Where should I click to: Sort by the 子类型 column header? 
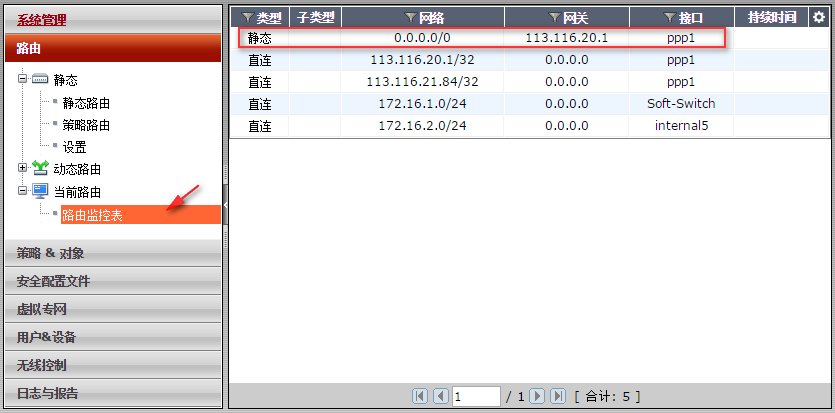pos(315,17)
